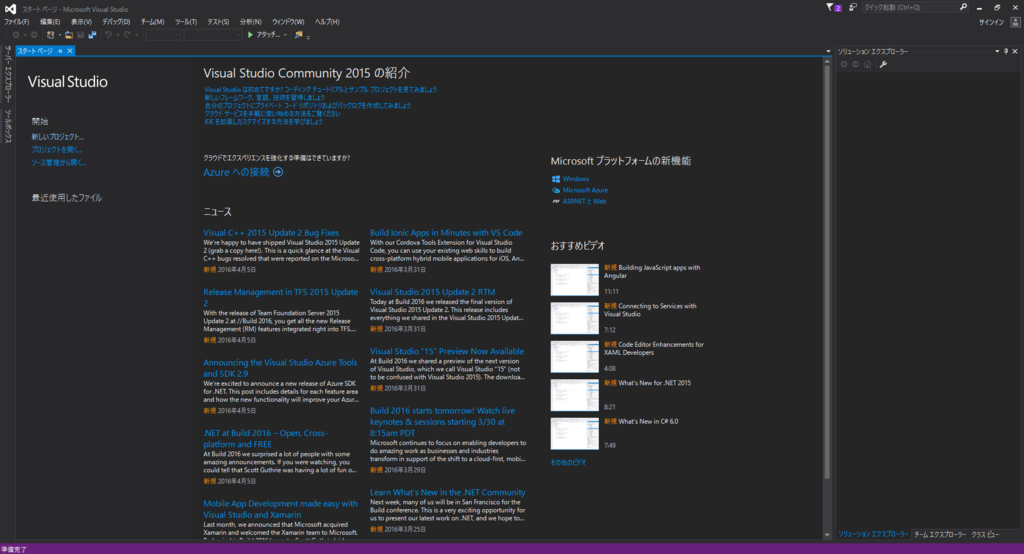Click the account avatar icon beside サインイン
Screen dimensions: 1024x554
tap(1015, 22)
